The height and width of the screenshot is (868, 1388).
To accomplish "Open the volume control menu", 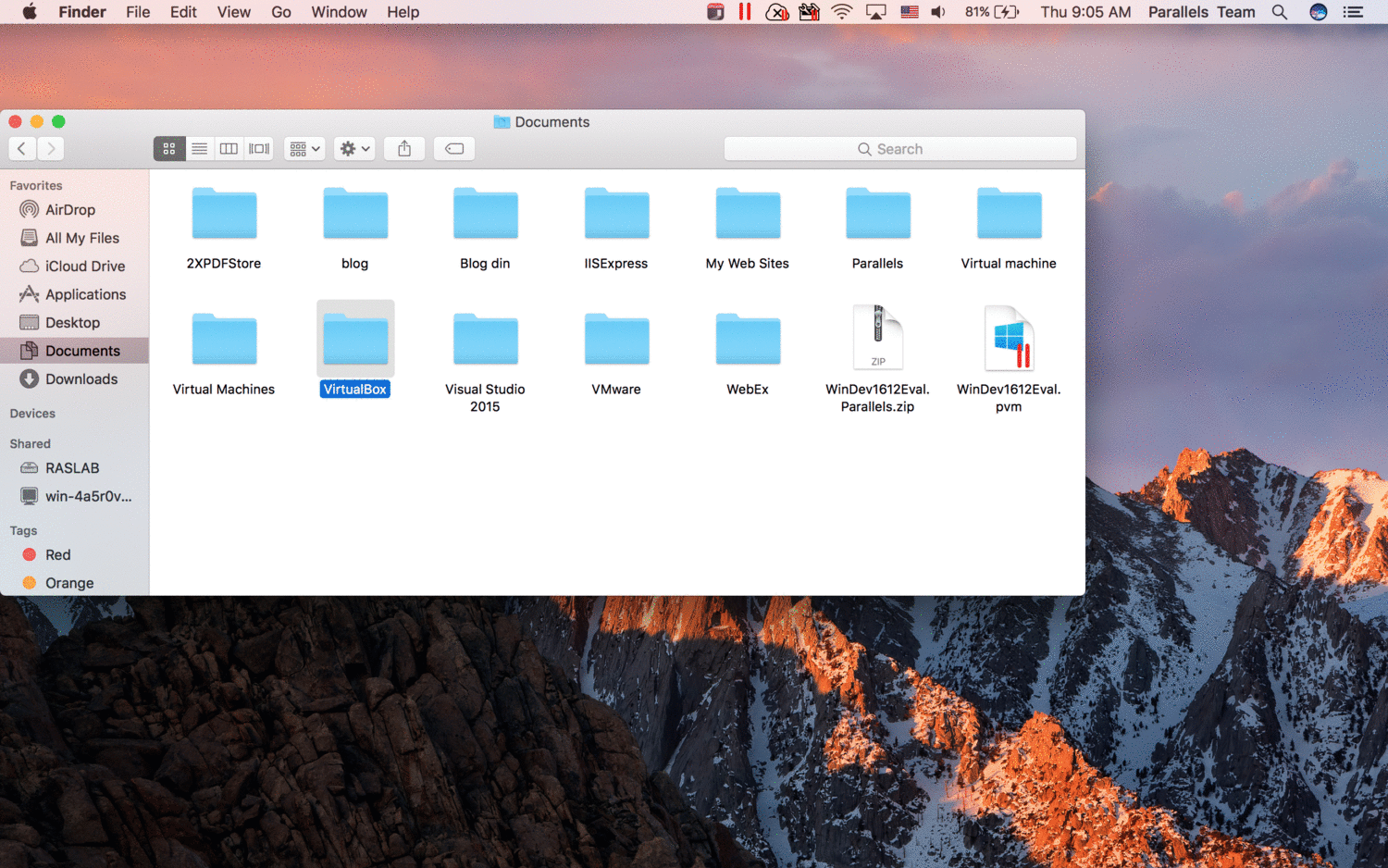I will coord(938,12).
